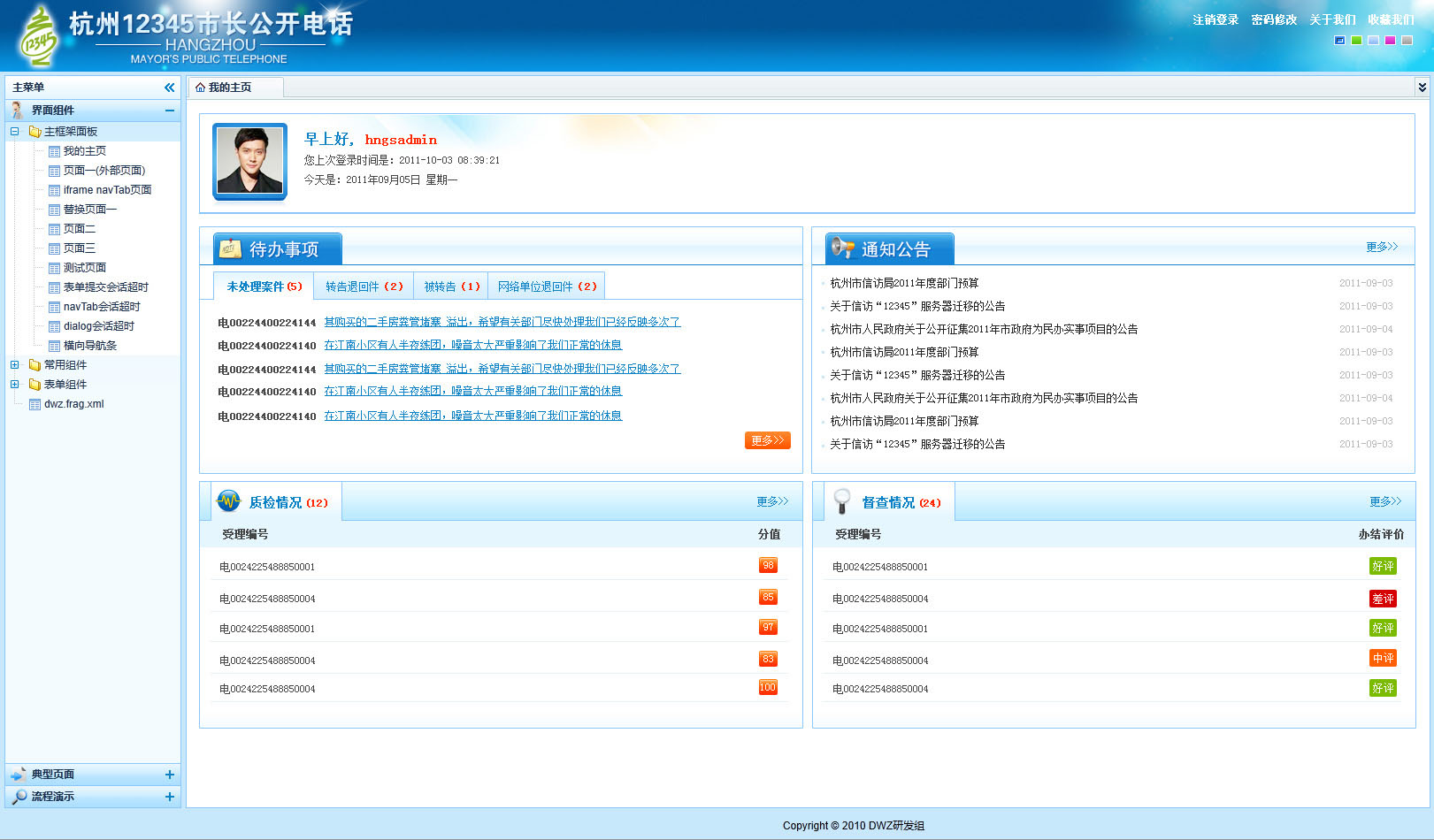Open 表单提交会话超时 tree item
The image size is (1434, 840).
[x=105, y=287]
